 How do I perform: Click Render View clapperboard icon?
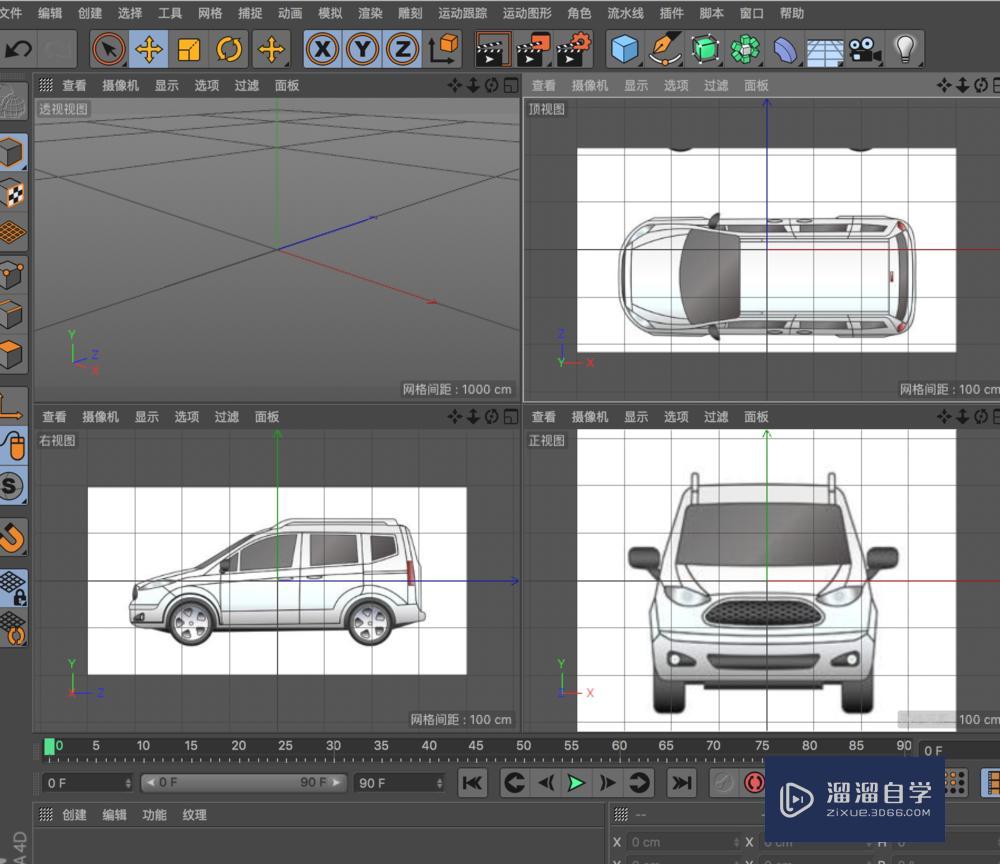pos(492,49)
